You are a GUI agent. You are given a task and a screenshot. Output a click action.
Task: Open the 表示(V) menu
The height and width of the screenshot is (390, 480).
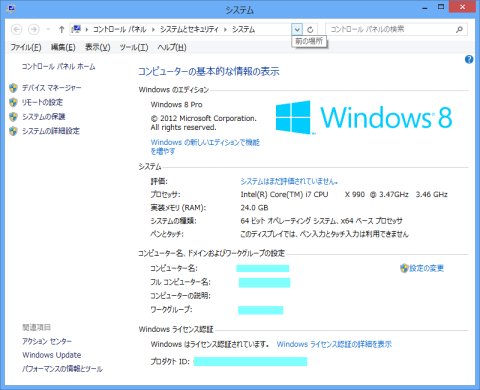click(98, 47)
